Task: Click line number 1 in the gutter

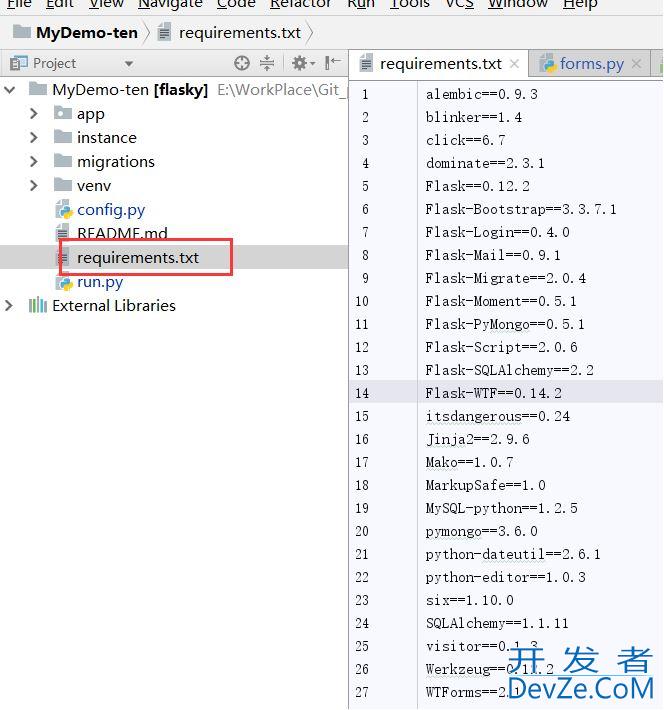Action: coord(365,94)
